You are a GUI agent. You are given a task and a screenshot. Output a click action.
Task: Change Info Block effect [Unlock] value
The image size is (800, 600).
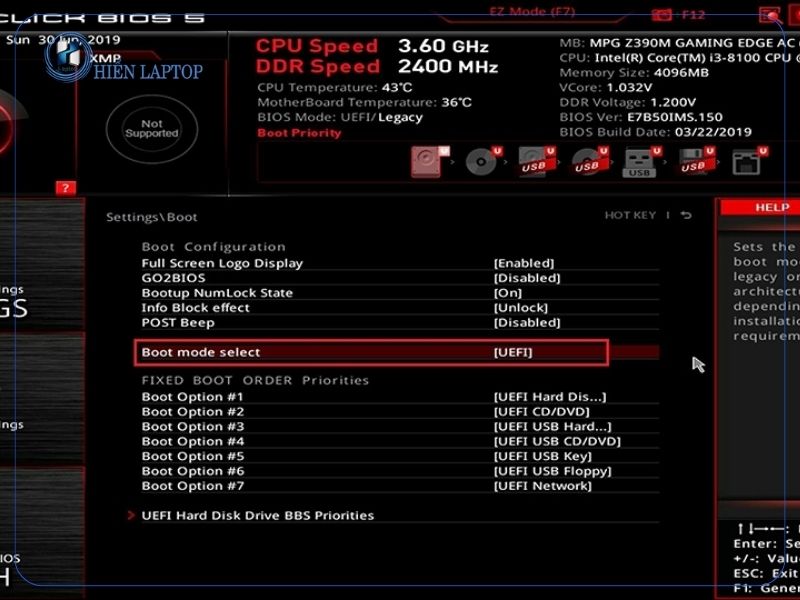521,308
